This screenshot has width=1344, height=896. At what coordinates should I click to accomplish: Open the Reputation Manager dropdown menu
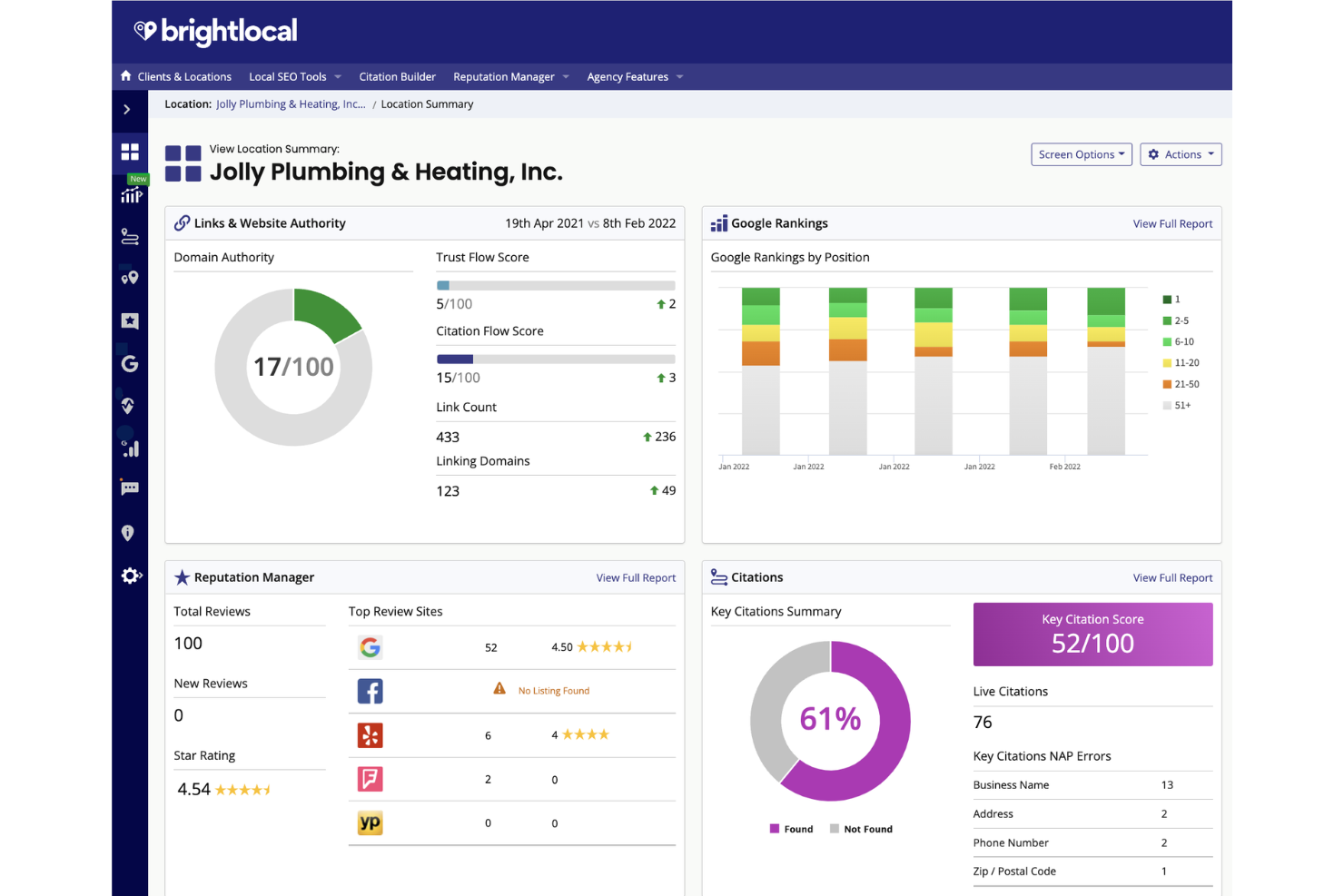511,77
